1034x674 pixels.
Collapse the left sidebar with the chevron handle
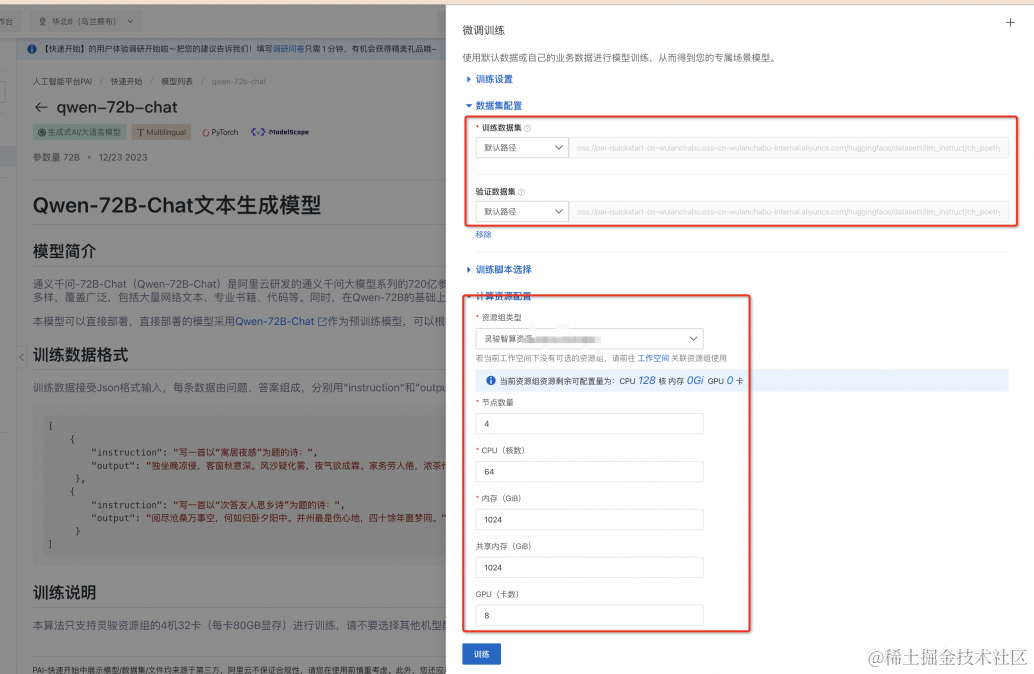coord(22,357)
